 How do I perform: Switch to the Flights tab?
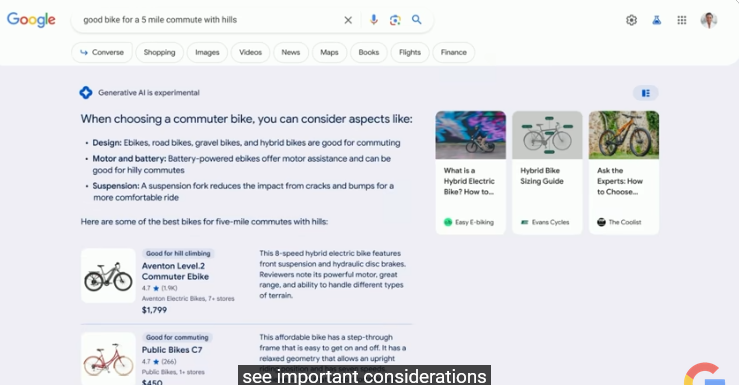click(410, 52)
